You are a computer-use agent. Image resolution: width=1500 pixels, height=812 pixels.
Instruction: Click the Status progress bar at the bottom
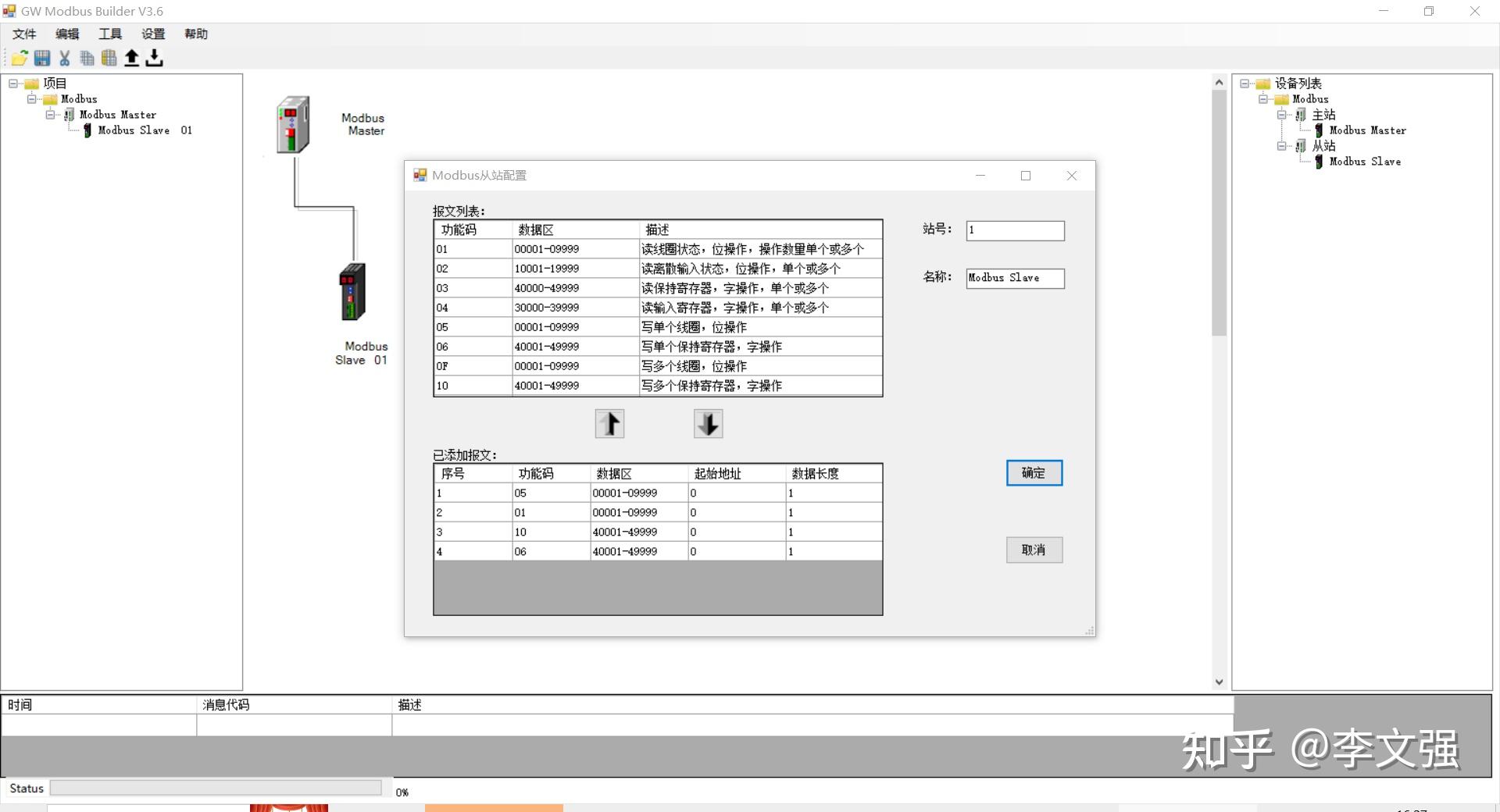(x=216, y=788)
